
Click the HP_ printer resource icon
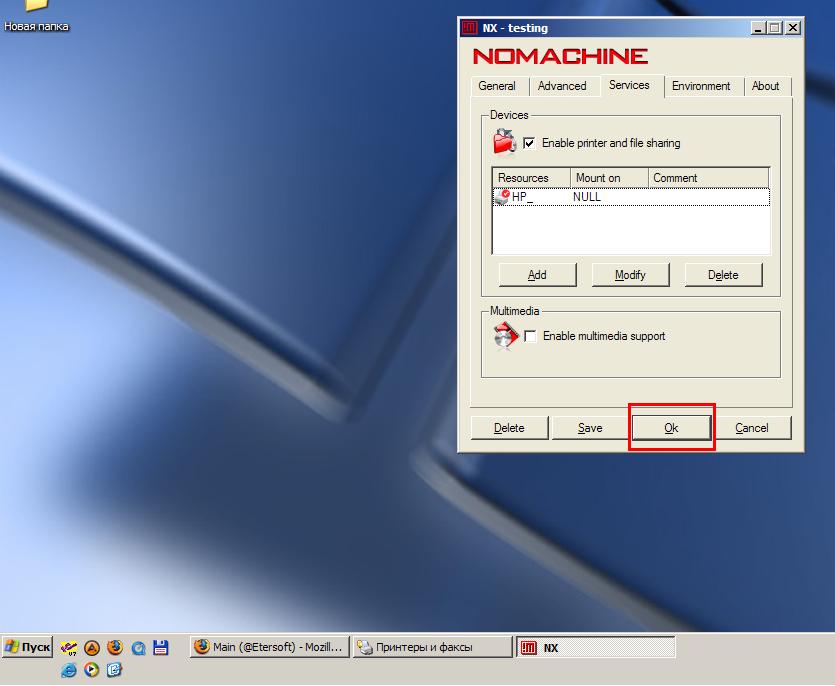pos(502,197)
